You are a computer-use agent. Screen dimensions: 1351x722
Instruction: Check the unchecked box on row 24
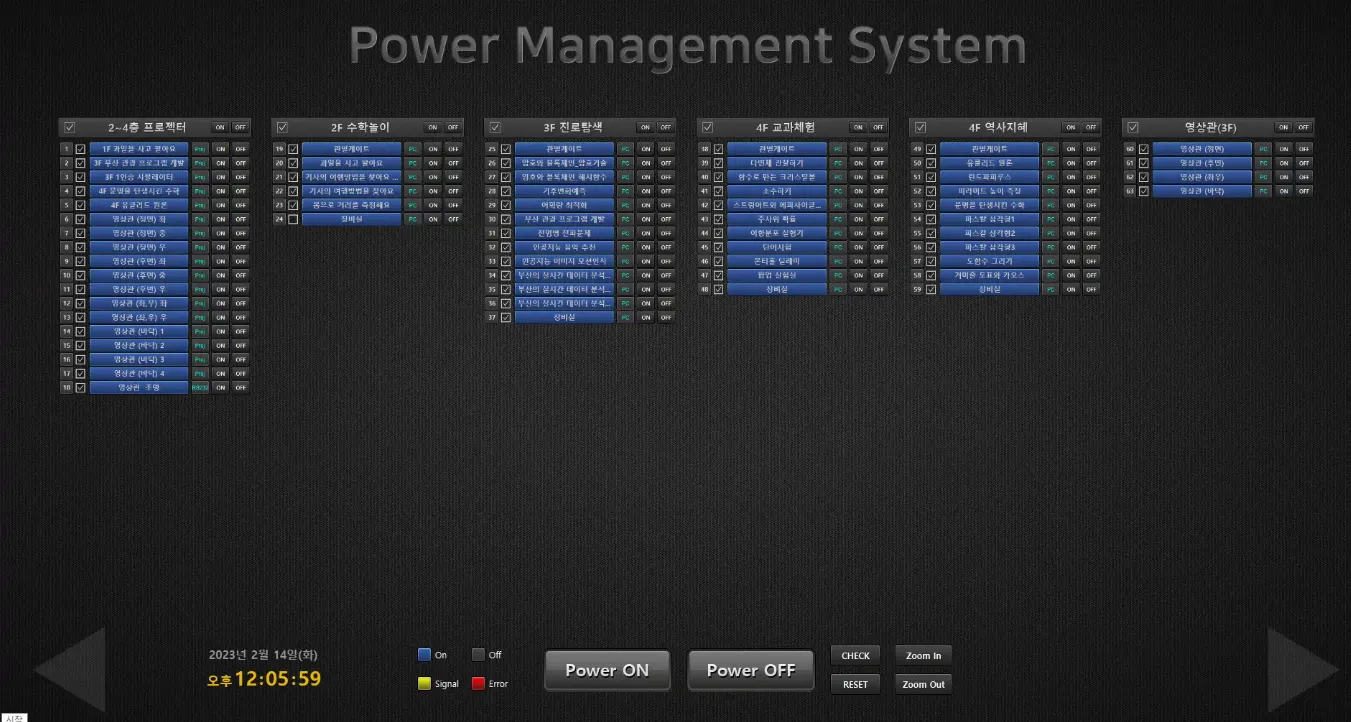(x=293, y=219)
